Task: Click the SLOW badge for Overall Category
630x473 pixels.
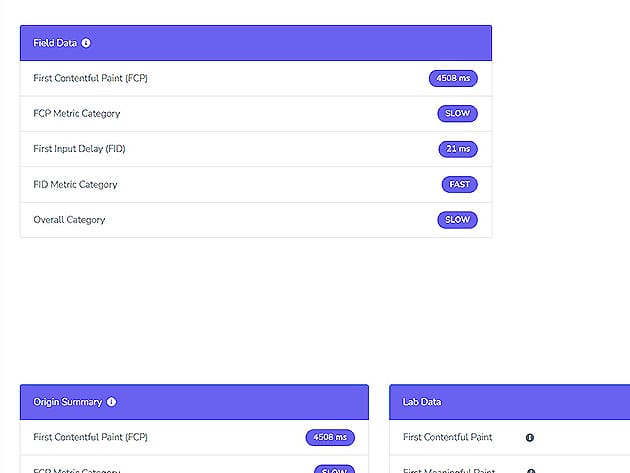Action: pos(457,219)
